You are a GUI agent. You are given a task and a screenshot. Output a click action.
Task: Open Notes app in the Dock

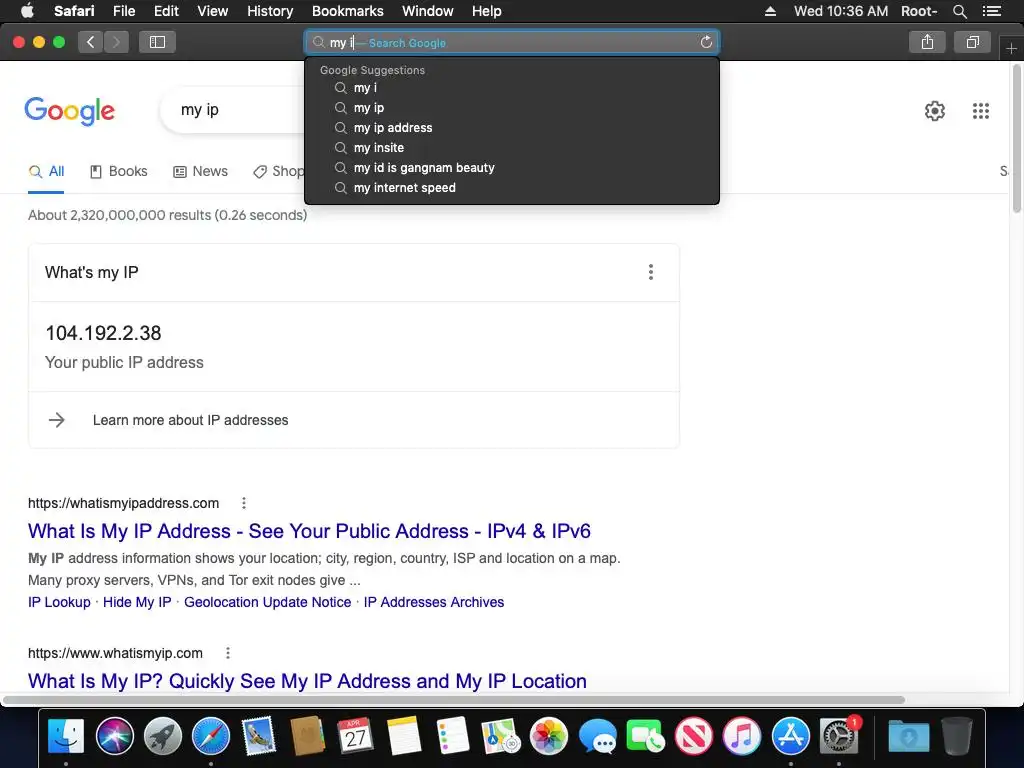tap(404, 736)
